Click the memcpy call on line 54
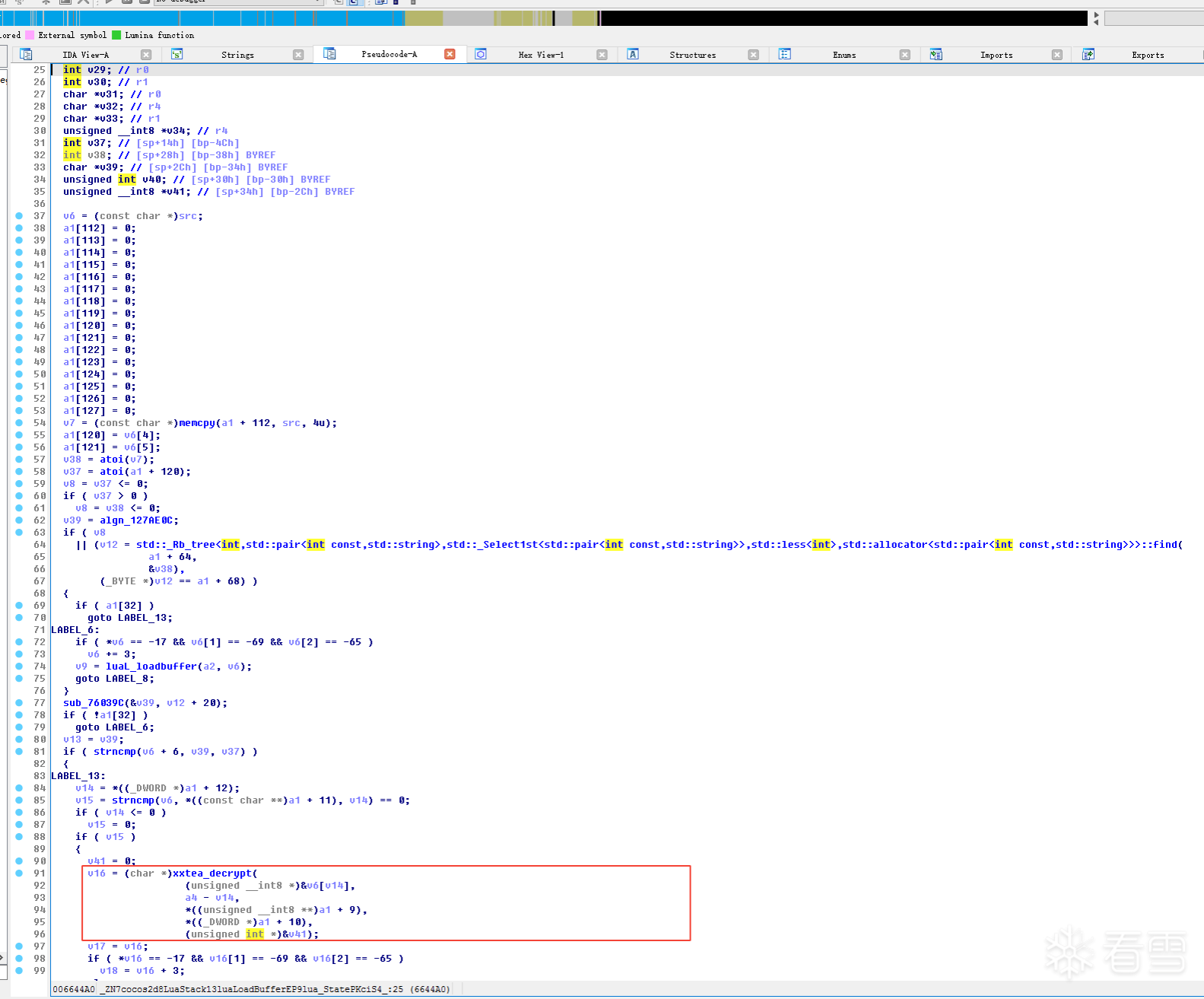The height and width of the screenshot is (999, 1204). 197,423
